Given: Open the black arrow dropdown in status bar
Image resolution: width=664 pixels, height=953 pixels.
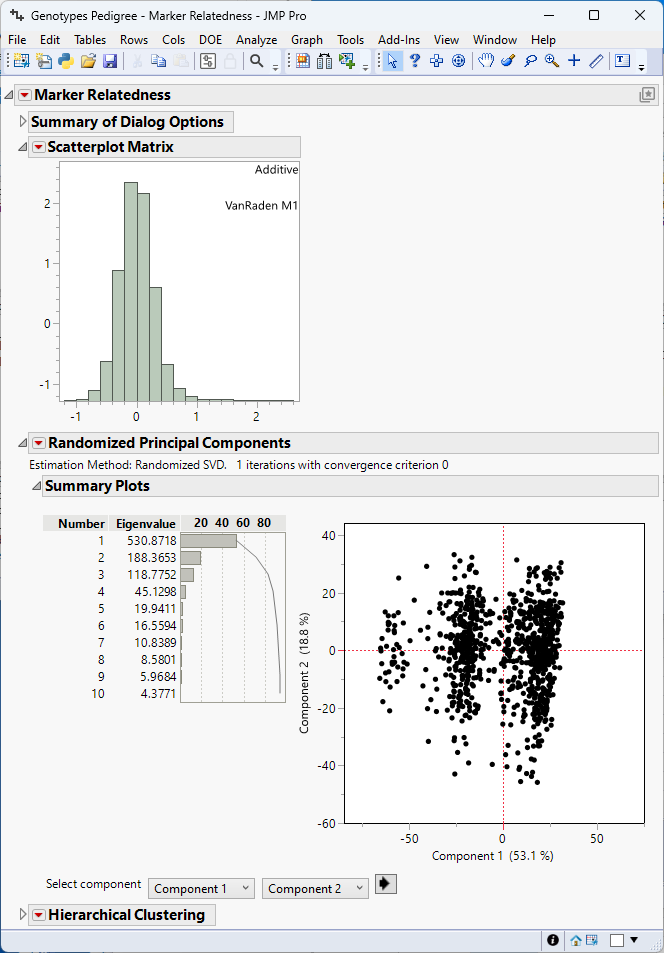Looking at the screenshot, I should click(634, 940).
